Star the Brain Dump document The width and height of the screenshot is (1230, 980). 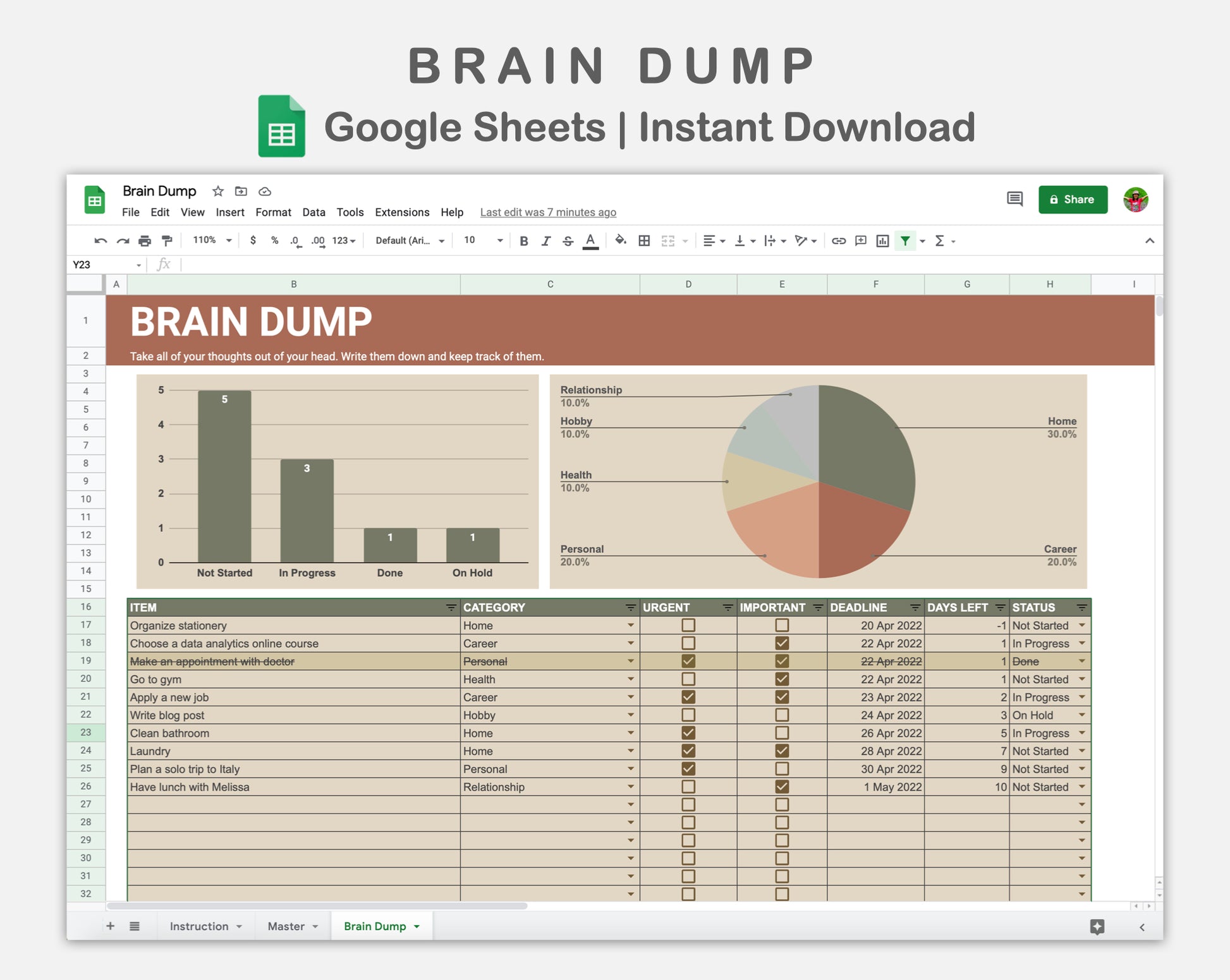(218, 191)
